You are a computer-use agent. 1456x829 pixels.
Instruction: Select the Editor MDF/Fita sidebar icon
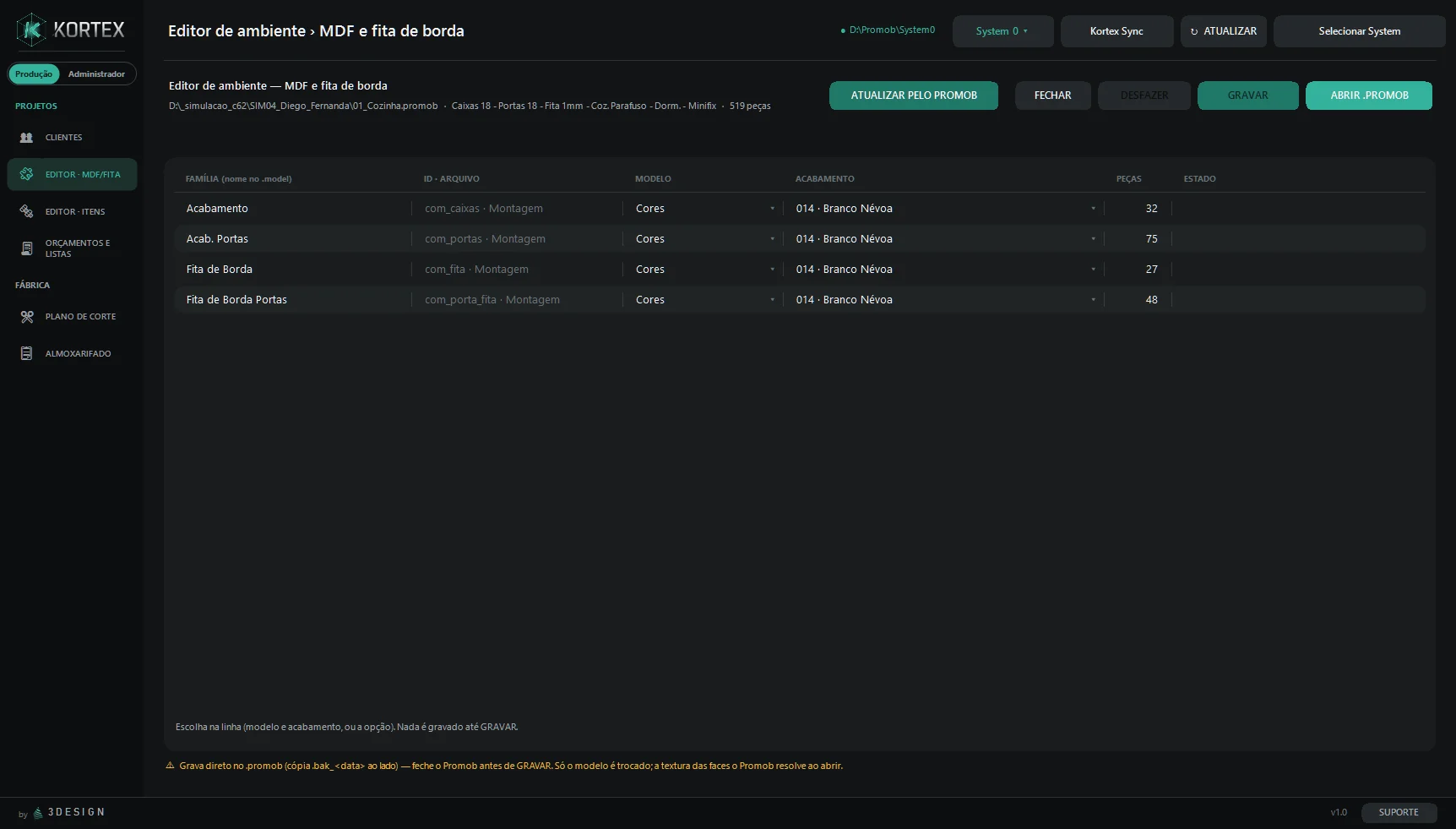[x=27, y=174]
